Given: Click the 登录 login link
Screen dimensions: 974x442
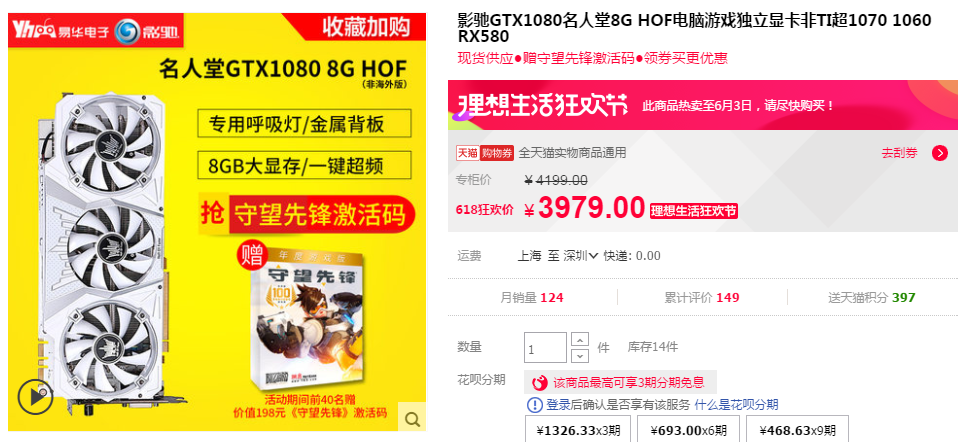Looking at the screenshot, I should [558, 405].
